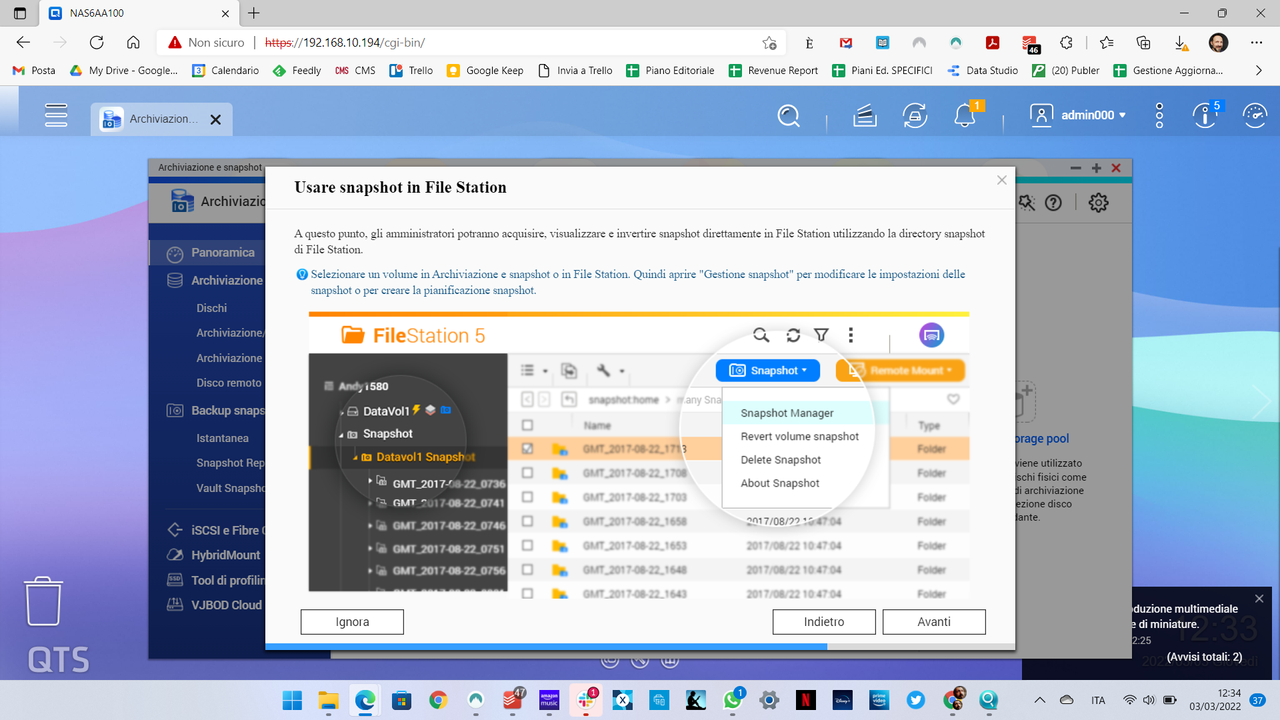Open the Windows Start menu

(292, 700)
